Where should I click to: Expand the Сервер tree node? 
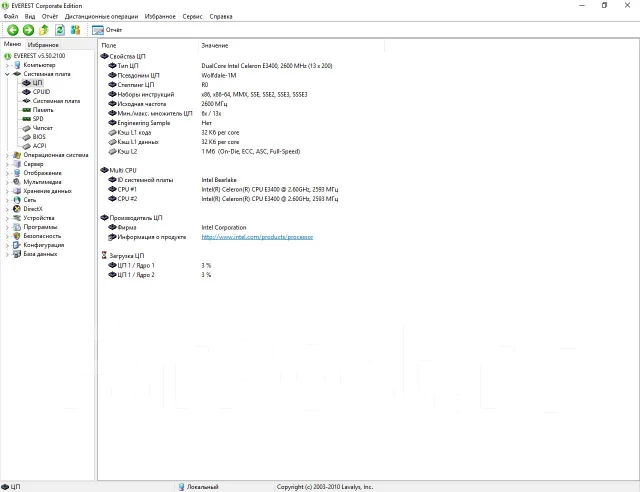7,164
